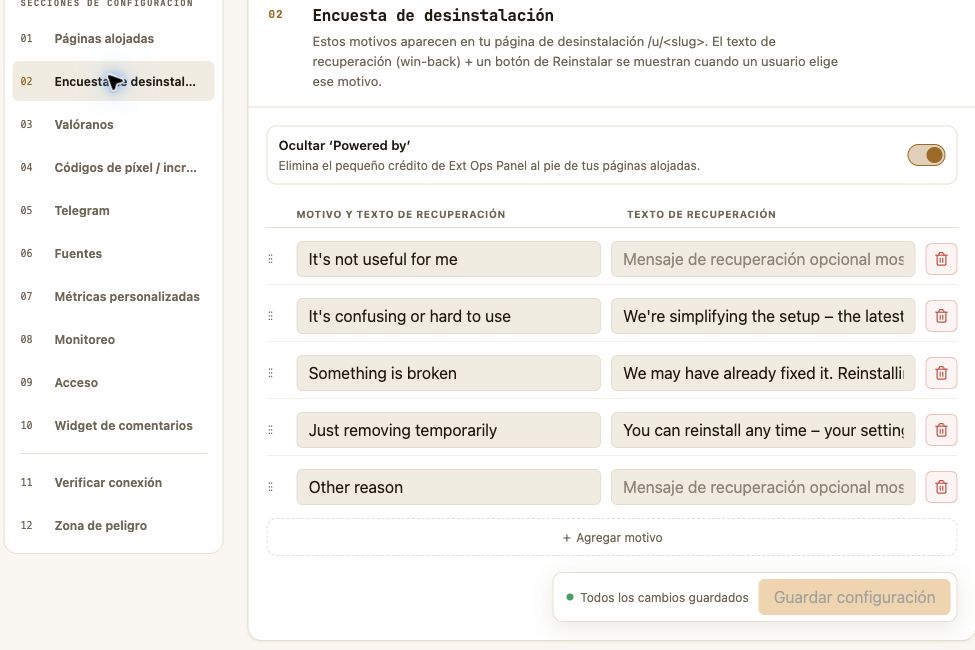975x650 pixels.
Task: Go to Zona de peligro
Action: pyautogui.click(x=113, y=525)
